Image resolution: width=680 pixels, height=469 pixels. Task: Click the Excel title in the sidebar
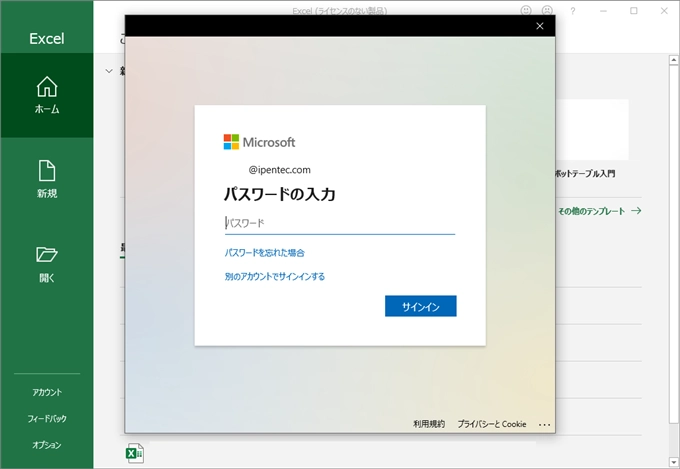pyautogui.click(x=47, y=39)
